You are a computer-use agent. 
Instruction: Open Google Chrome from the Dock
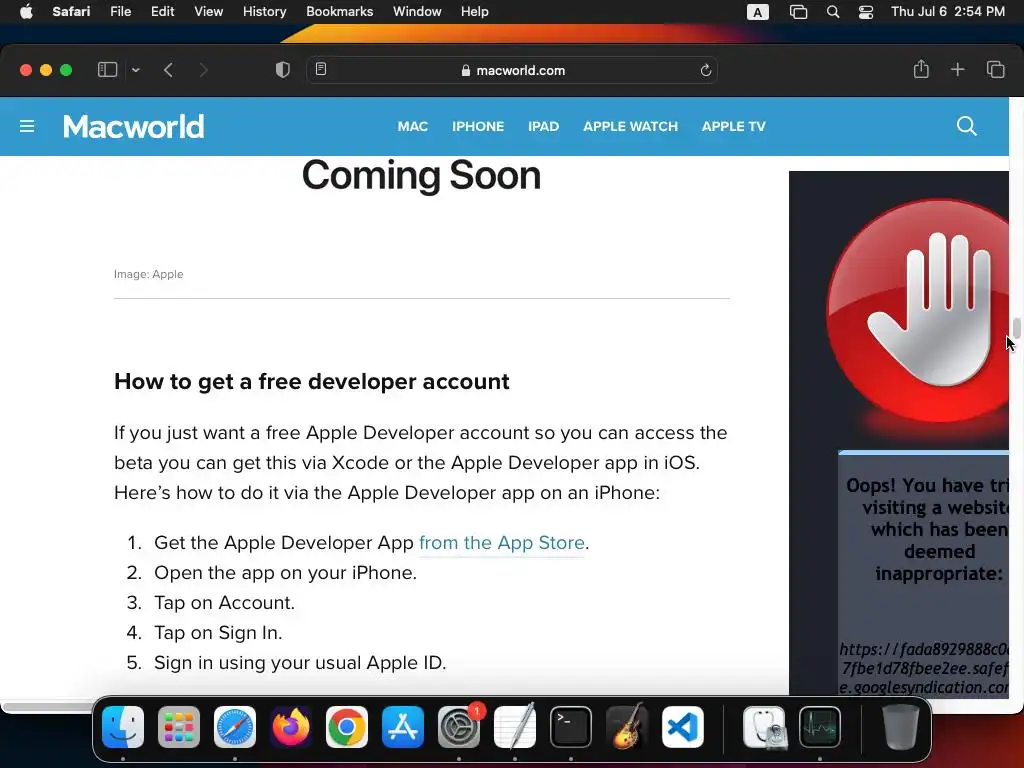pyautogui.click(x=347, y=727)
